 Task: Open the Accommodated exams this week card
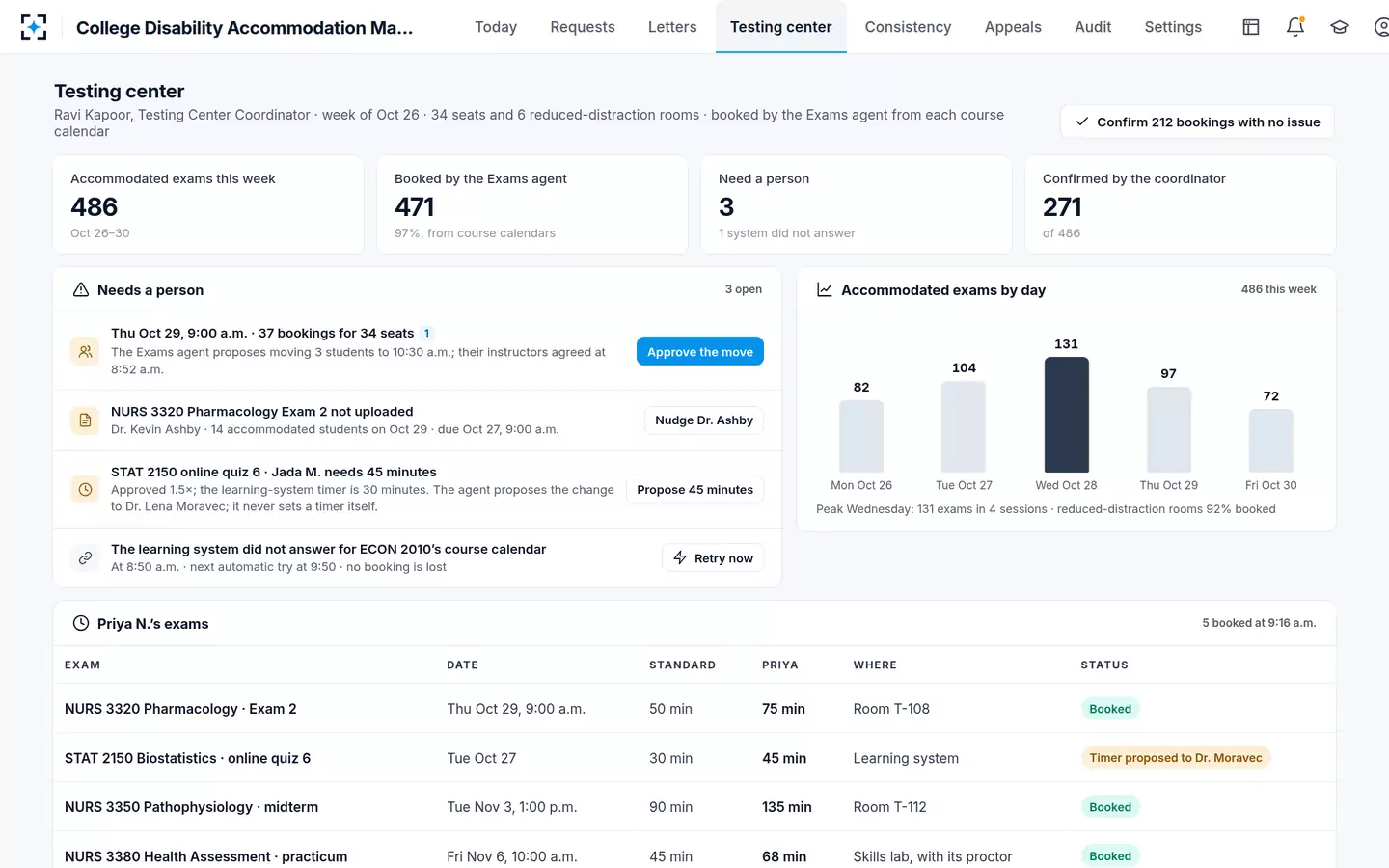(x=208, y=204)
